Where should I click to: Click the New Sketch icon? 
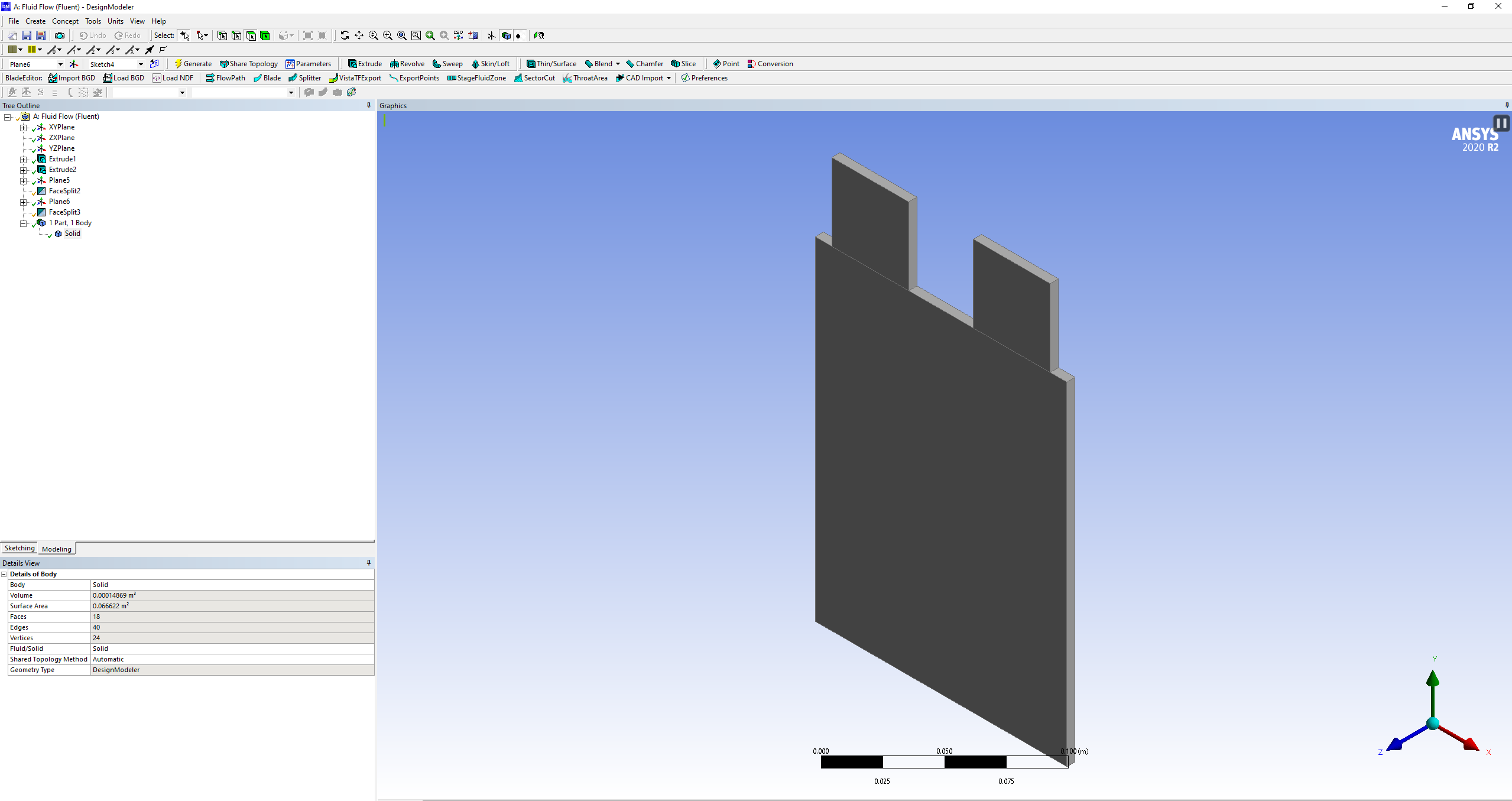coord(154,64)
